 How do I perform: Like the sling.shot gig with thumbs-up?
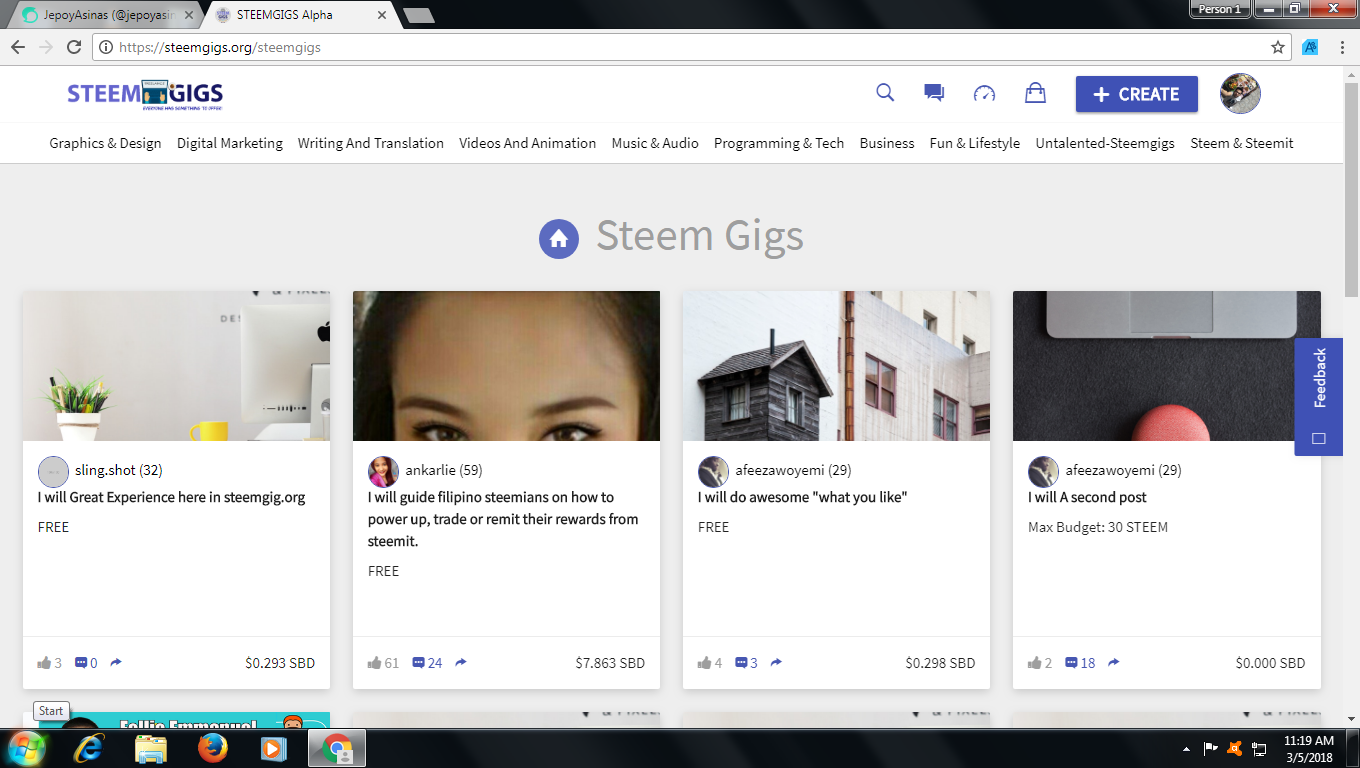click(x=44, y=662)
